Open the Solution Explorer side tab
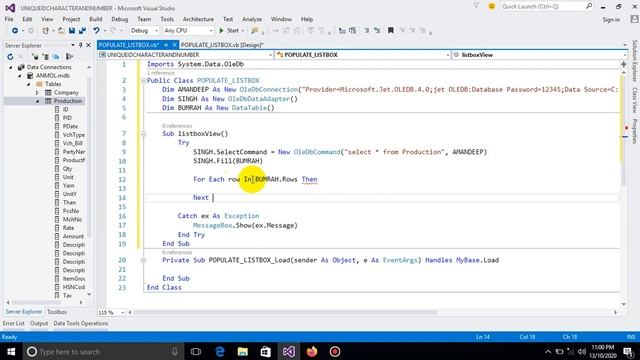Viewport: 640px width, 360px height. pyautogui.click(x=635, y=60)
